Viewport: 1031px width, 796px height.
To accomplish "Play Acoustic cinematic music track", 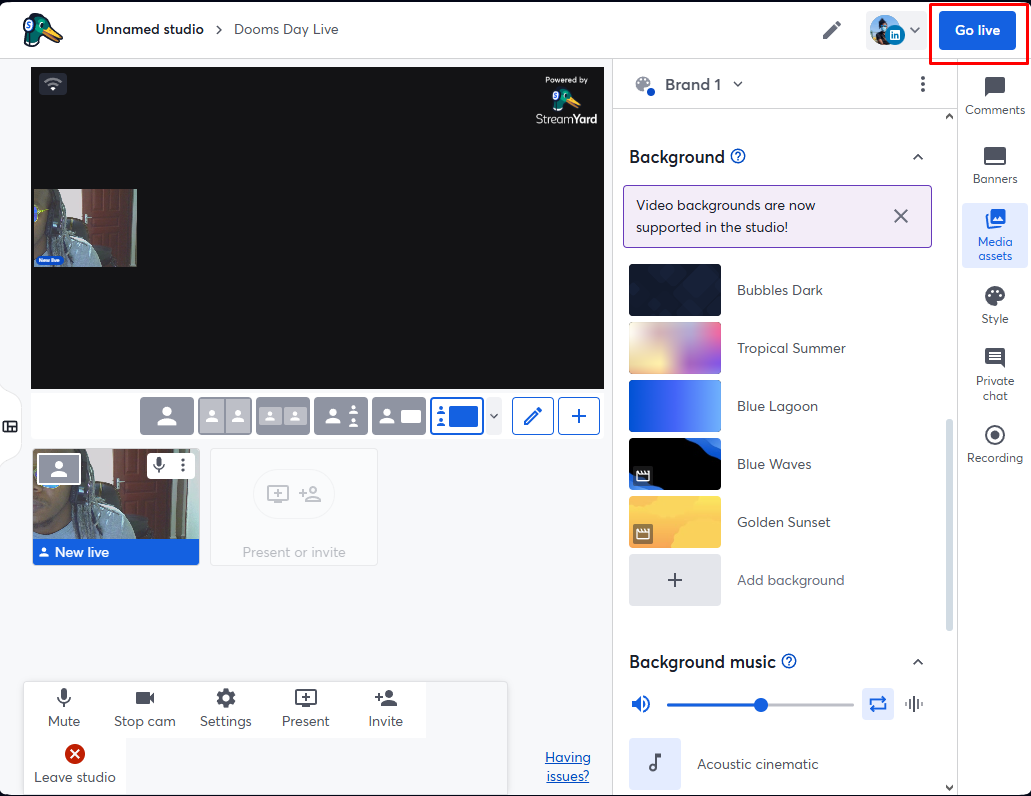I will coord(655,764).
